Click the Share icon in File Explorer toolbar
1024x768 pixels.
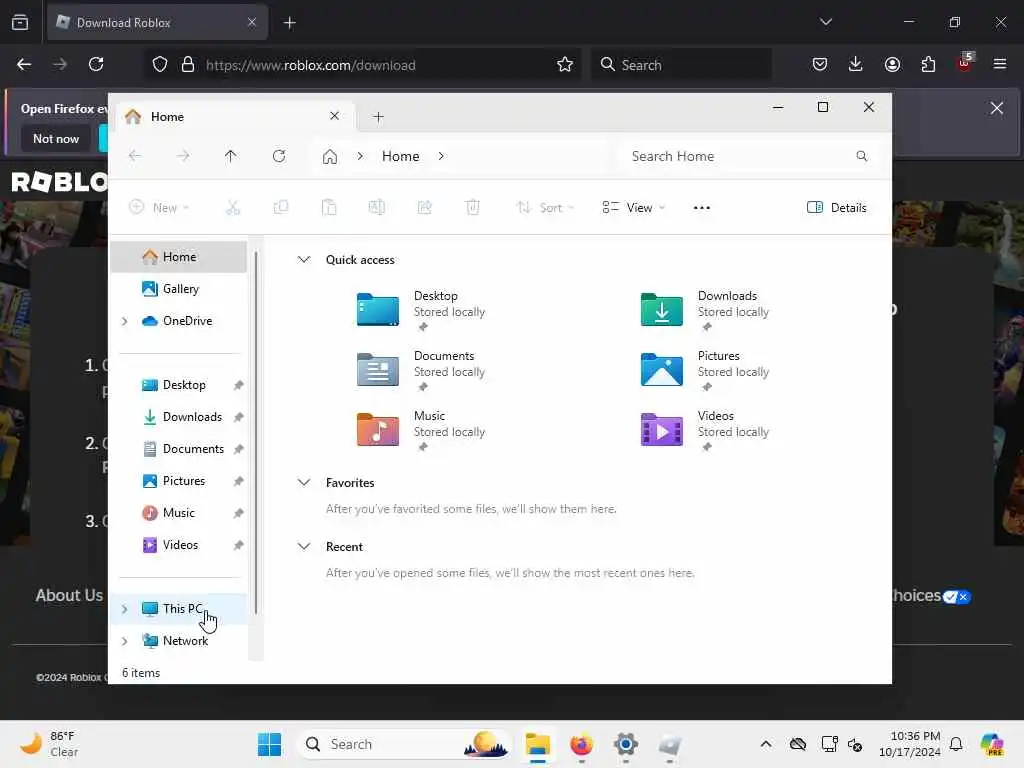424,208
